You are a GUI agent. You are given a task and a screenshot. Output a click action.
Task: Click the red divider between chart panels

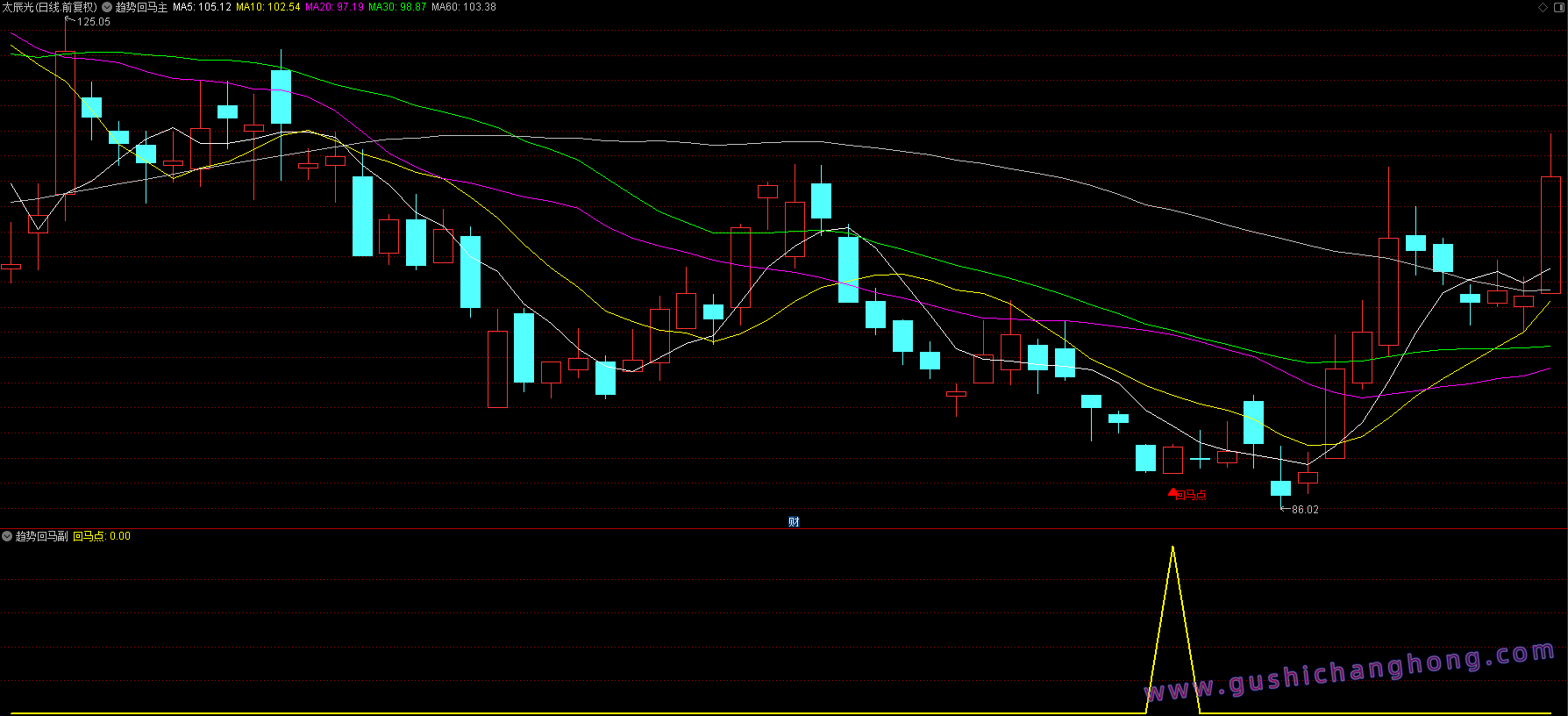[784, 528]
